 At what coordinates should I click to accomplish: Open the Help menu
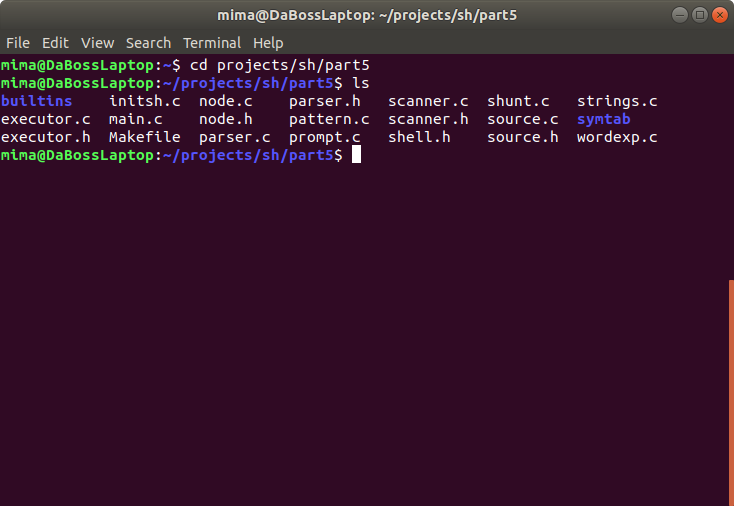point(268,43)
